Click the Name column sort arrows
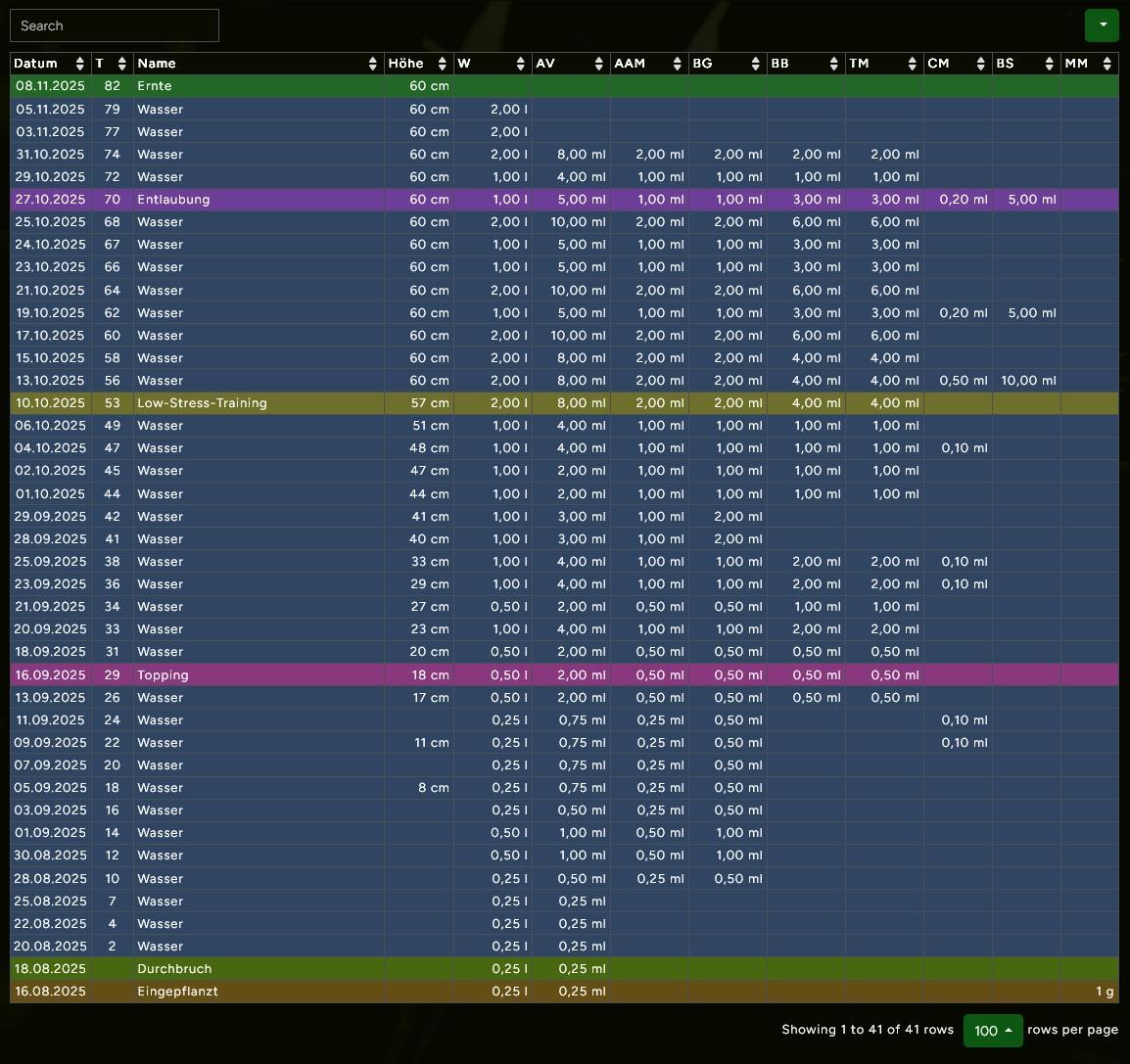Screen dimensions: 1130x1064 (372, 64)
